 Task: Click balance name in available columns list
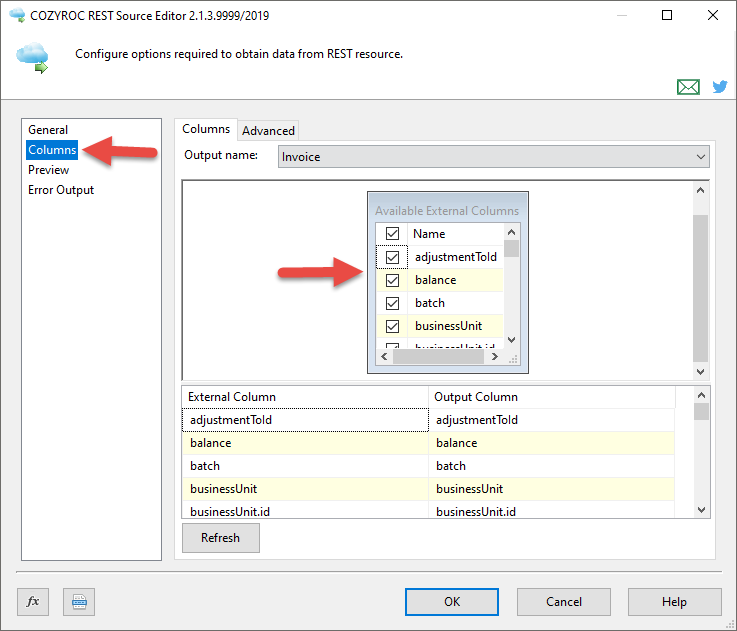436,280
